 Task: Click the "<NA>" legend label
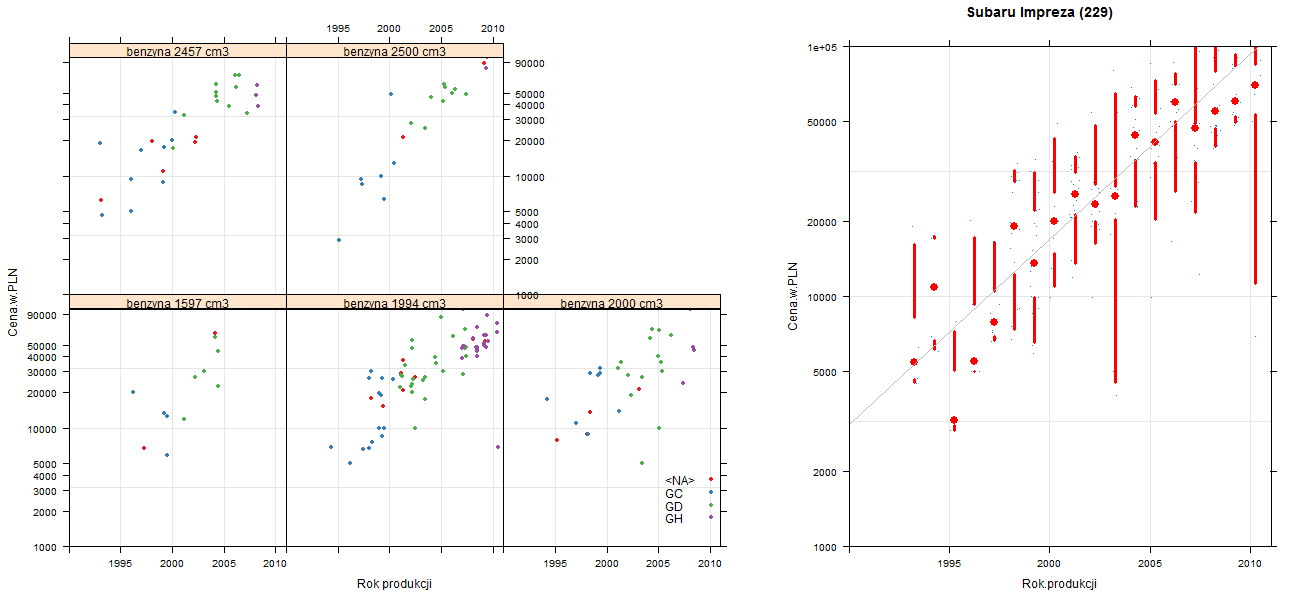pos(680,481)
